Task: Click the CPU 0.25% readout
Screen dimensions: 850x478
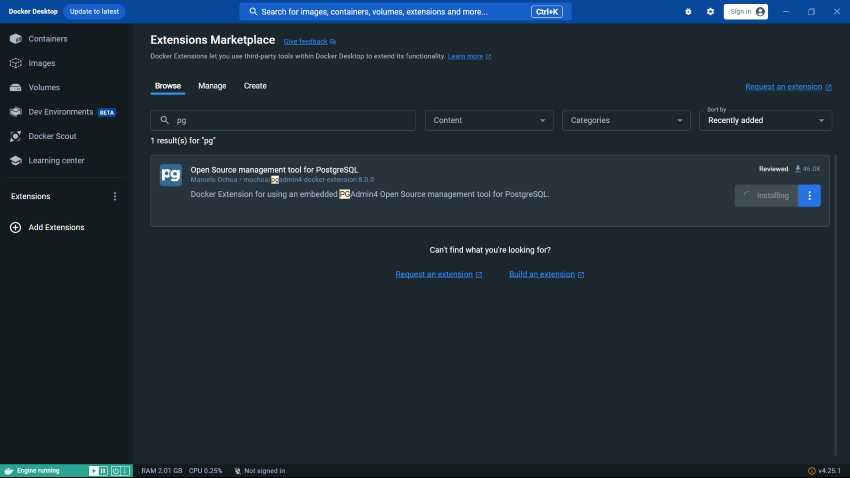Action: pyautogui.click(x=205, y=471)
